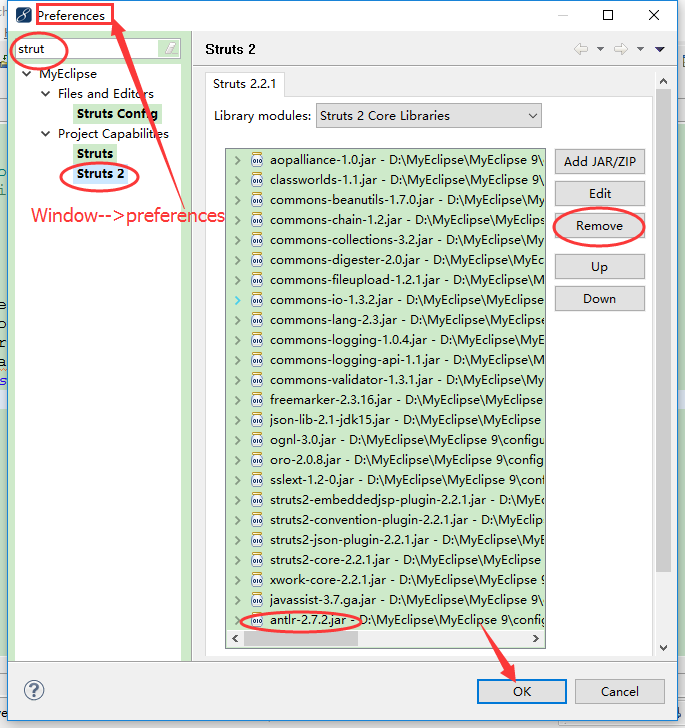Viewport: 685px width, 728px height.
Task: Click horizontal scrollbar thumb of jar list
Action: tap(301, 639)
